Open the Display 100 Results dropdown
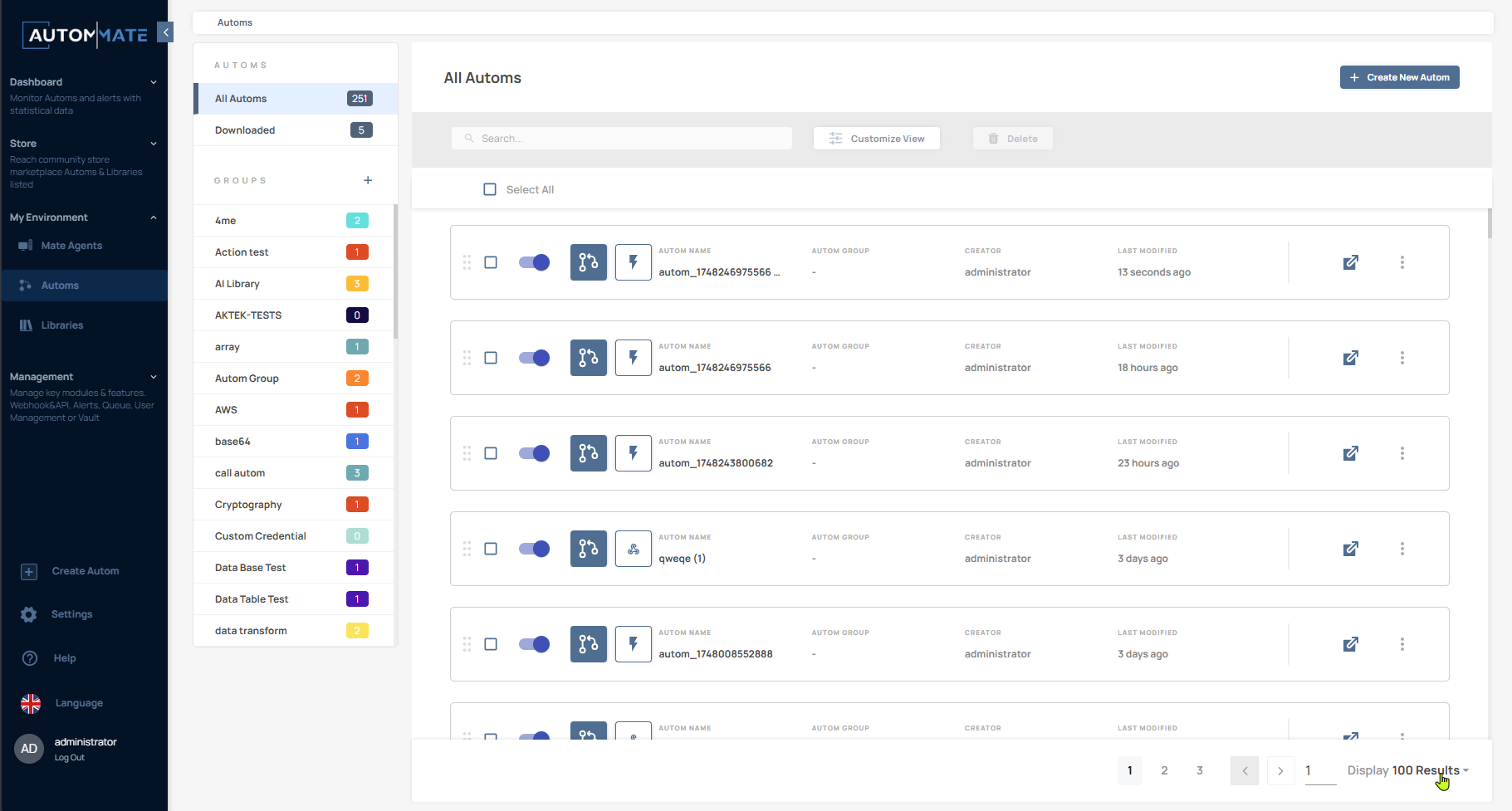 pos(1407,770)
